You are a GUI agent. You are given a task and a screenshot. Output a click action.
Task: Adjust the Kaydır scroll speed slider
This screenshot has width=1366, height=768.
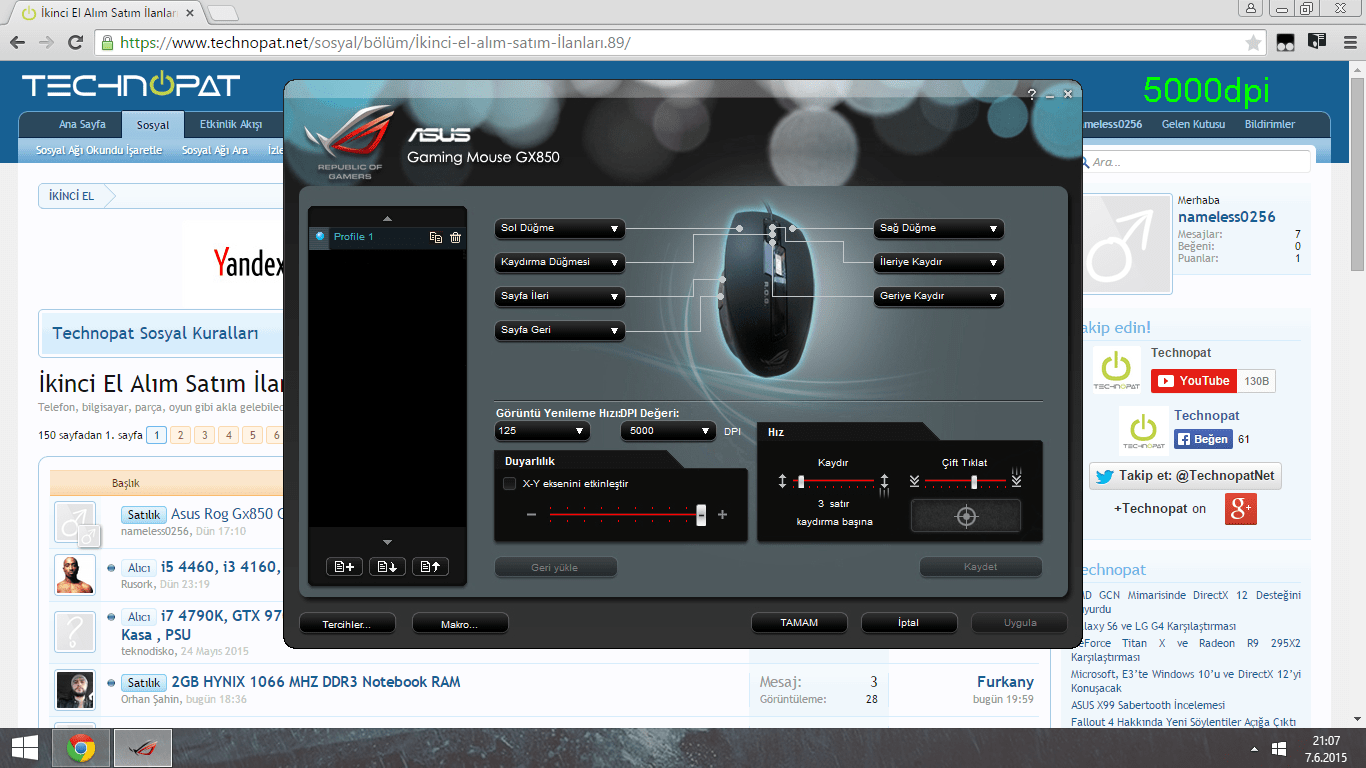click(801, 482)
